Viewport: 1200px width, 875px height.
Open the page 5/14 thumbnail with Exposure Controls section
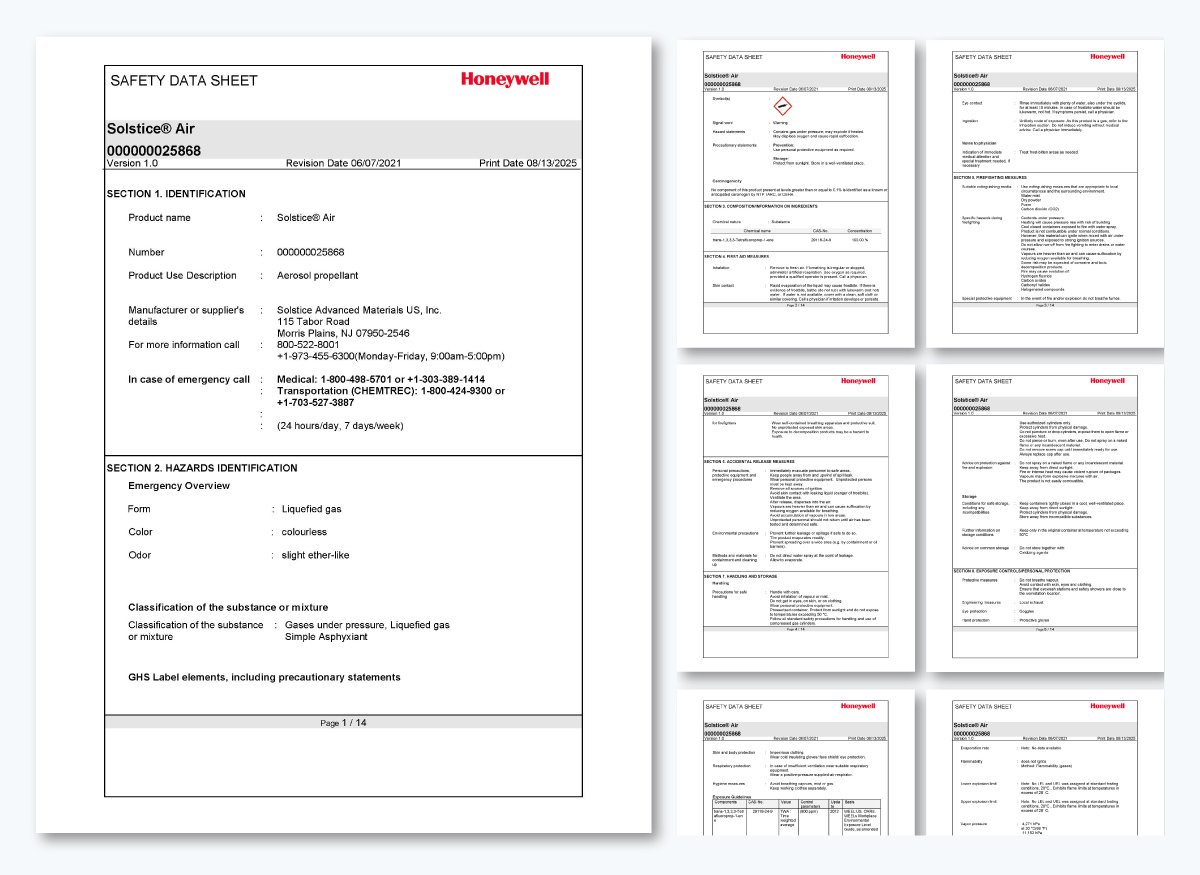click(1045, 518)
